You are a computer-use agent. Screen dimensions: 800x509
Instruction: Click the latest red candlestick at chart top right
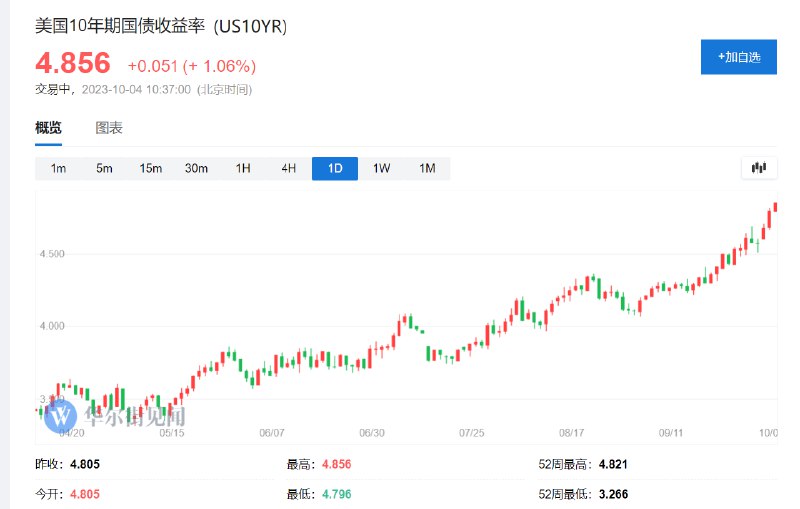775,207
